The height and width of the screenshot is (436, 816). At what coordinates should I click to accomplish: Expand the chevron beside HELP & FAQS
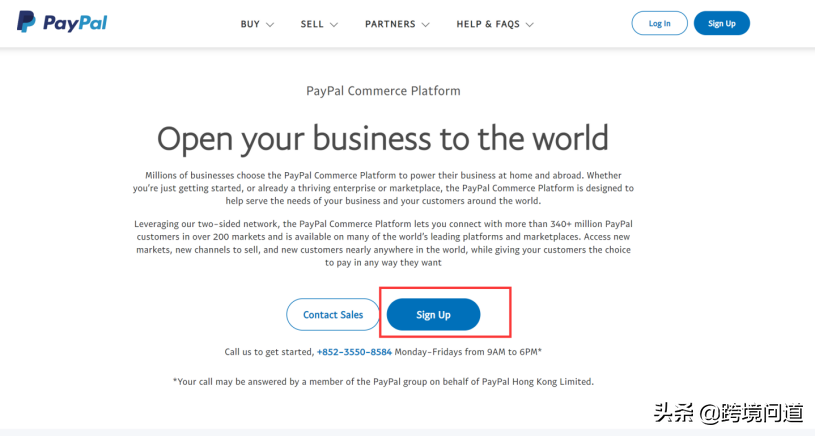[529, 24]
